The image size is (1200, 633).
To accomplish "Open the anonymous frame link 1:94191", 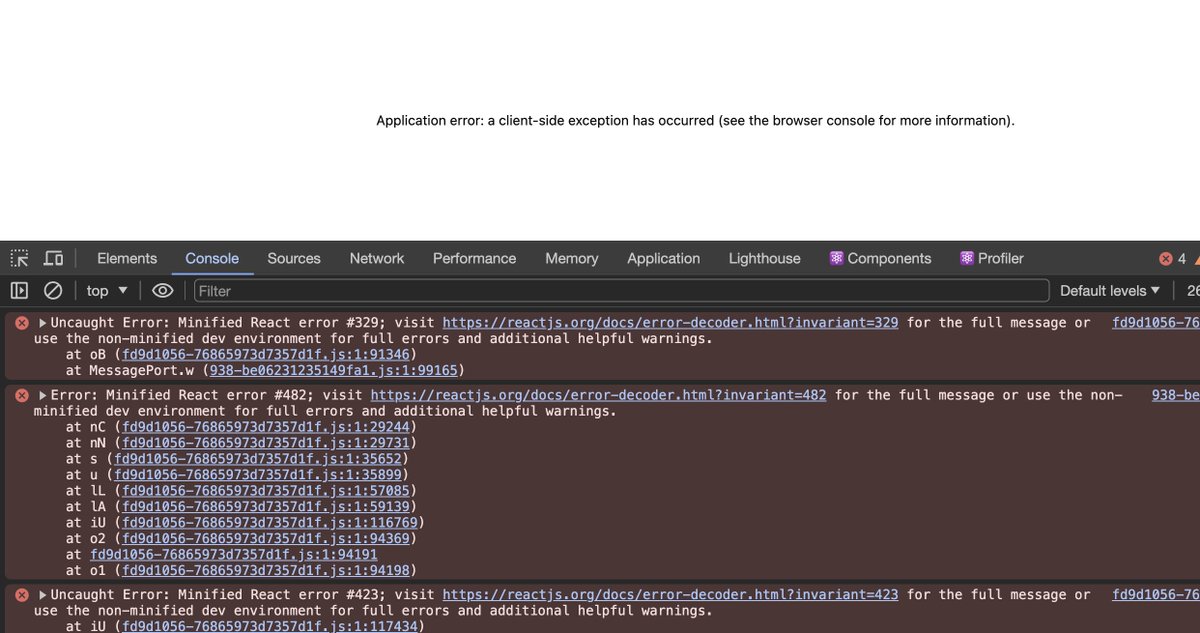I will tap(234, 555).
